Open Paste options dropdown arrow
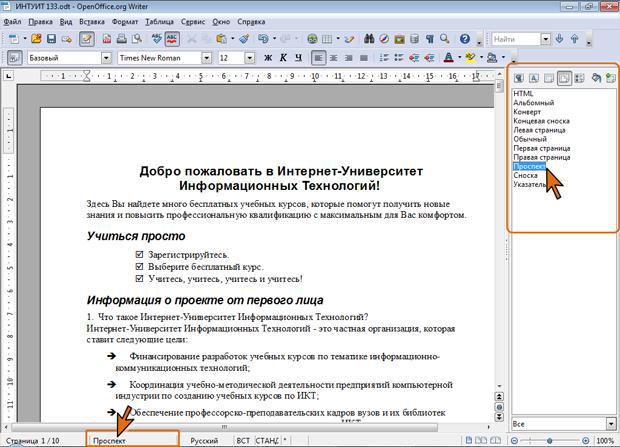 pos(232,39)
